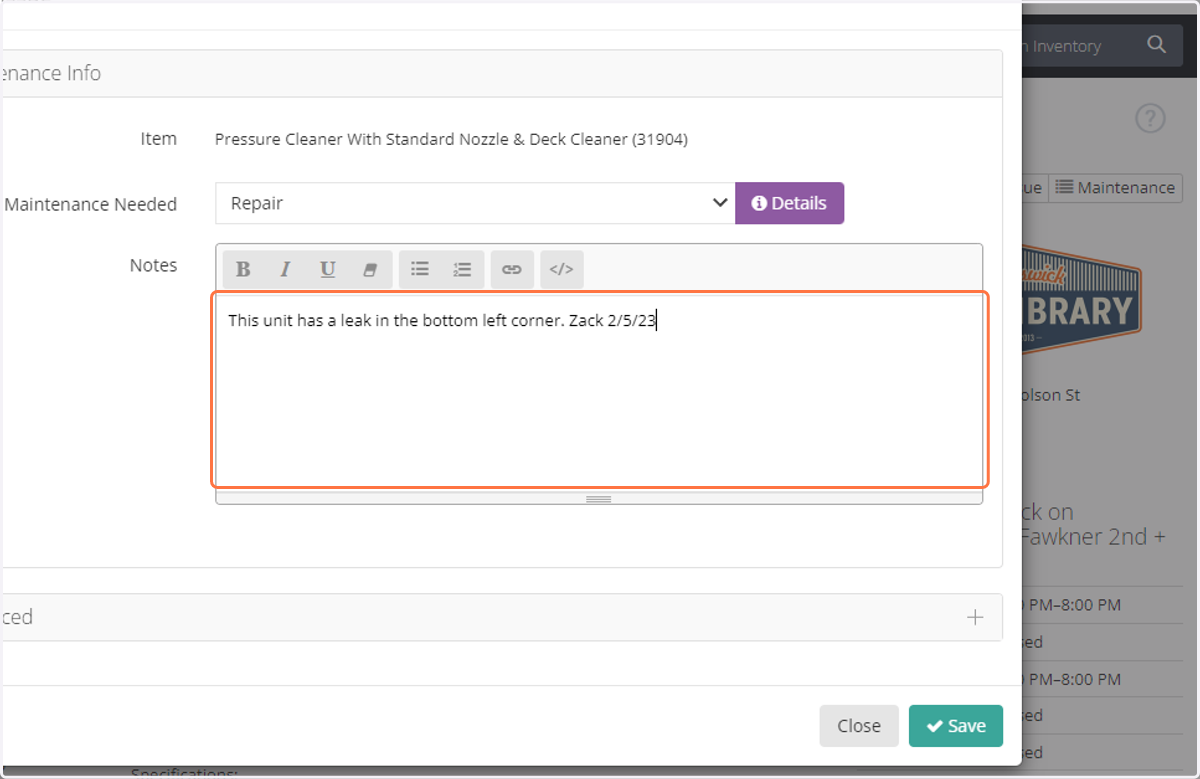Open the help question mark icon

(x=1151, y=119)
